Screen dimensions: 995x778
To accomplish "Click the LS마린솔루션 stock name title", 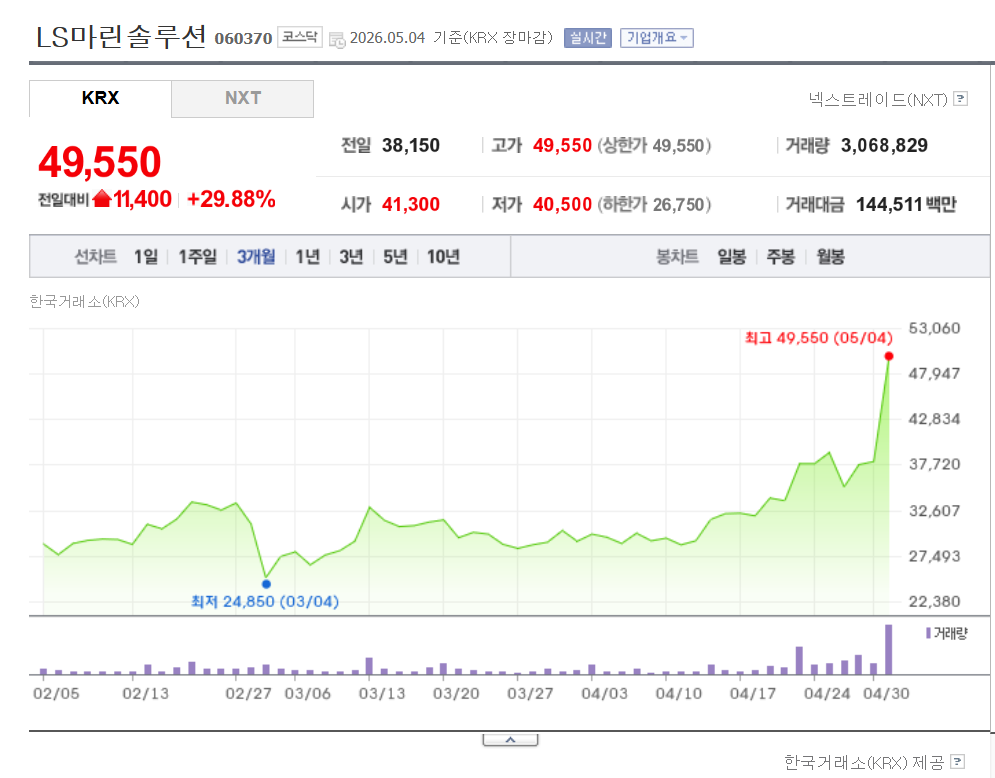I will coord(121,37).
